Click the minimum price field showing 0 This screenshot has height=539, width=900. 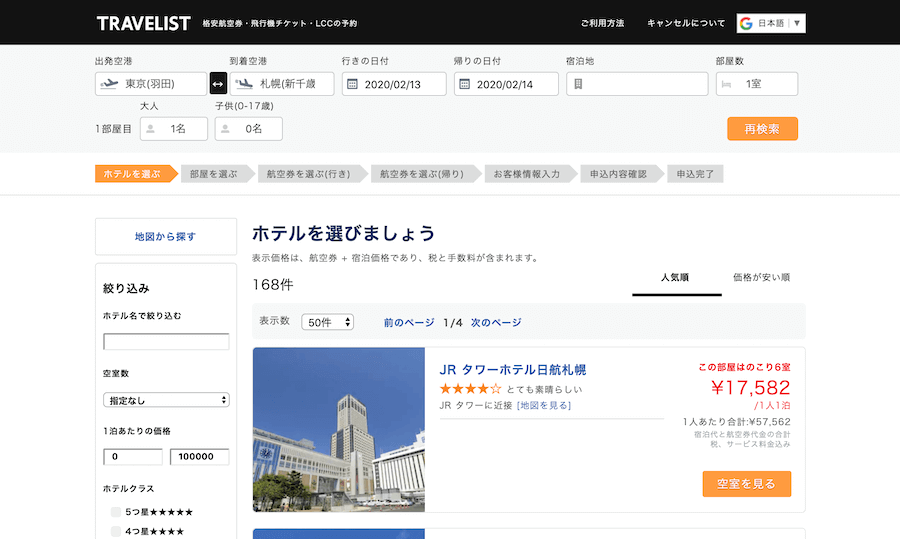pos(133,456)
